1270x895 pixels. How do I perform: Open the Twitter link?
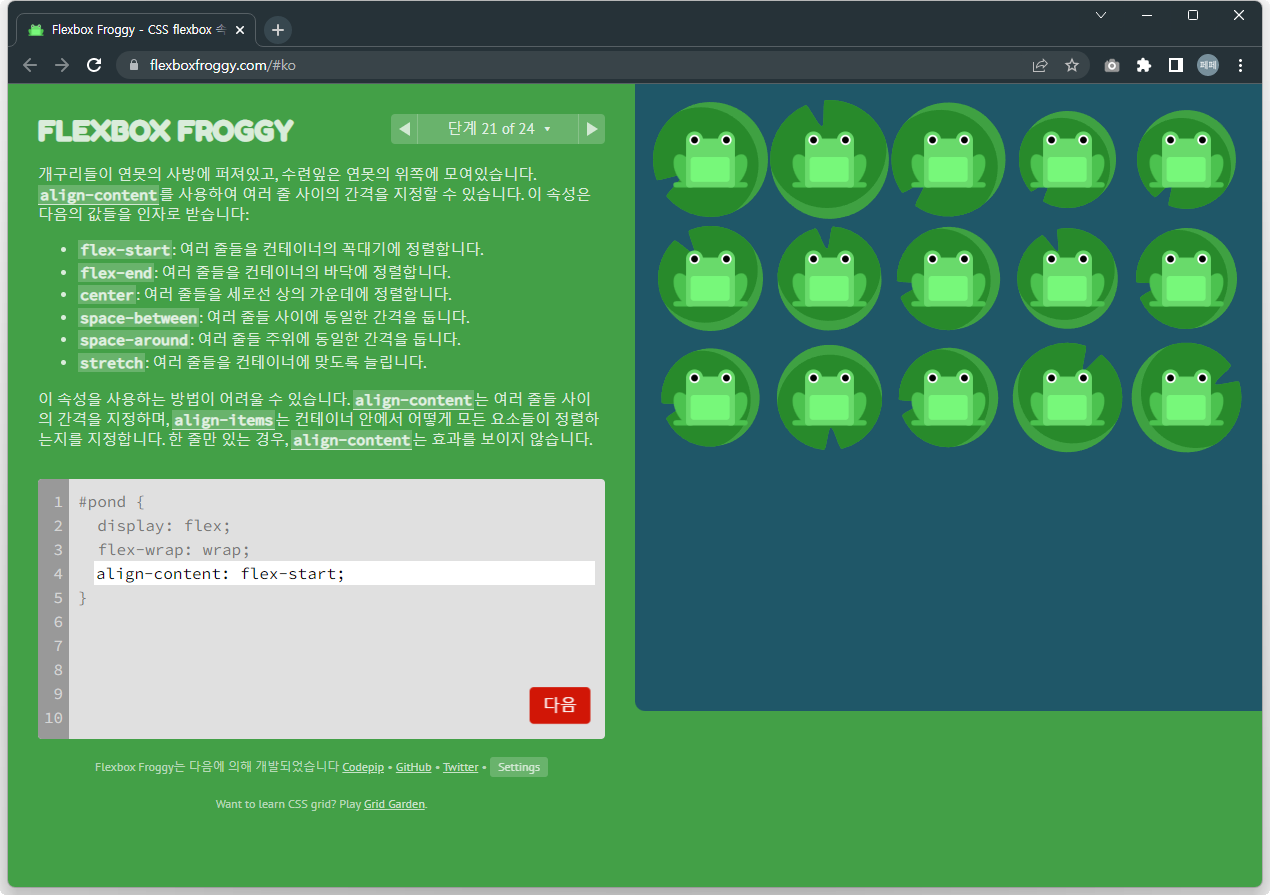coord(461,767)
